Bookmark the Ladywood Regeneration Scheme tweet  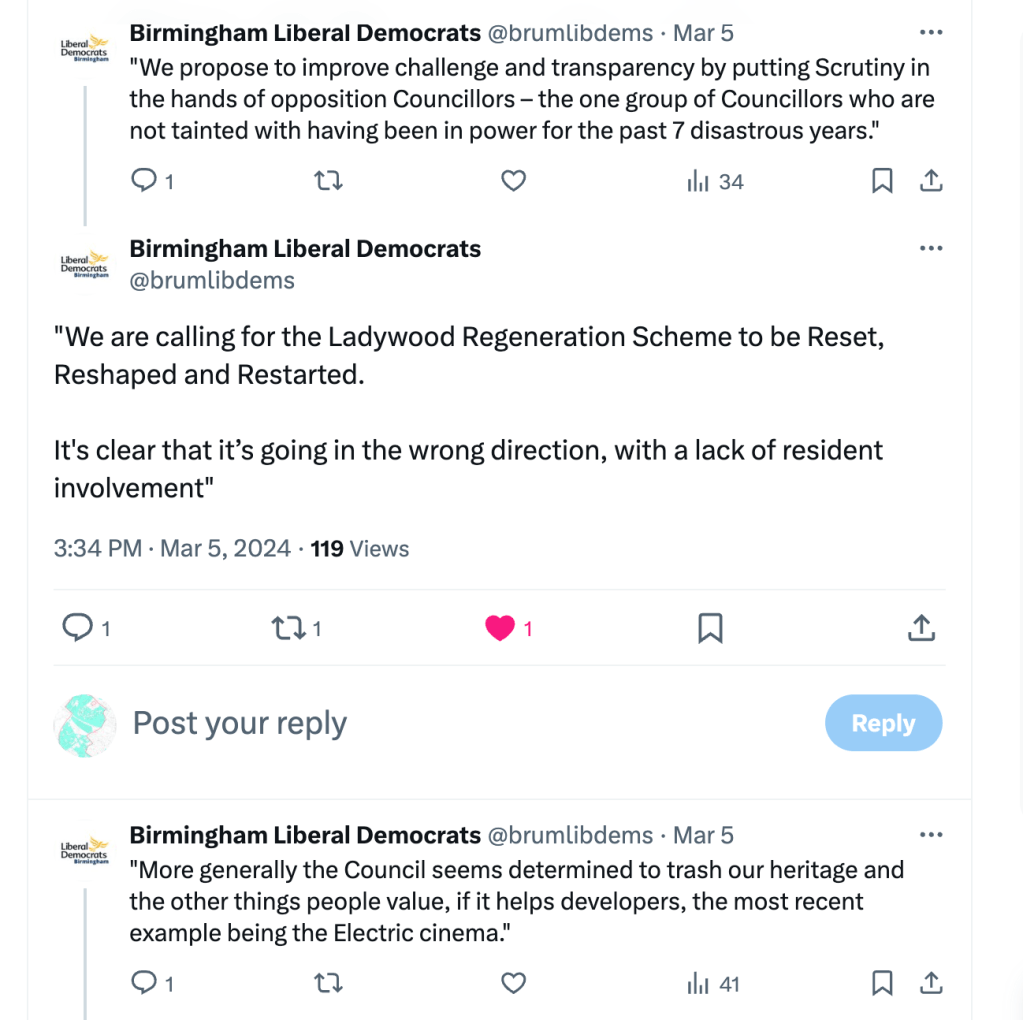pyautogui.click(x=710, y=628)
